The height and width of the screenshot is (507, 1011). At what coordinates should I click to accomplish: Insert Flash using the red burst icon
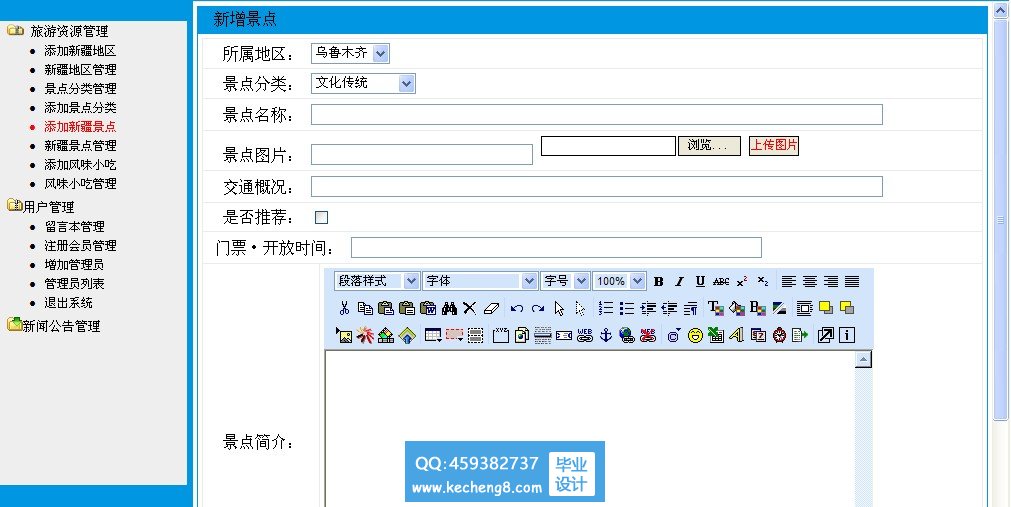coord(365,335)
